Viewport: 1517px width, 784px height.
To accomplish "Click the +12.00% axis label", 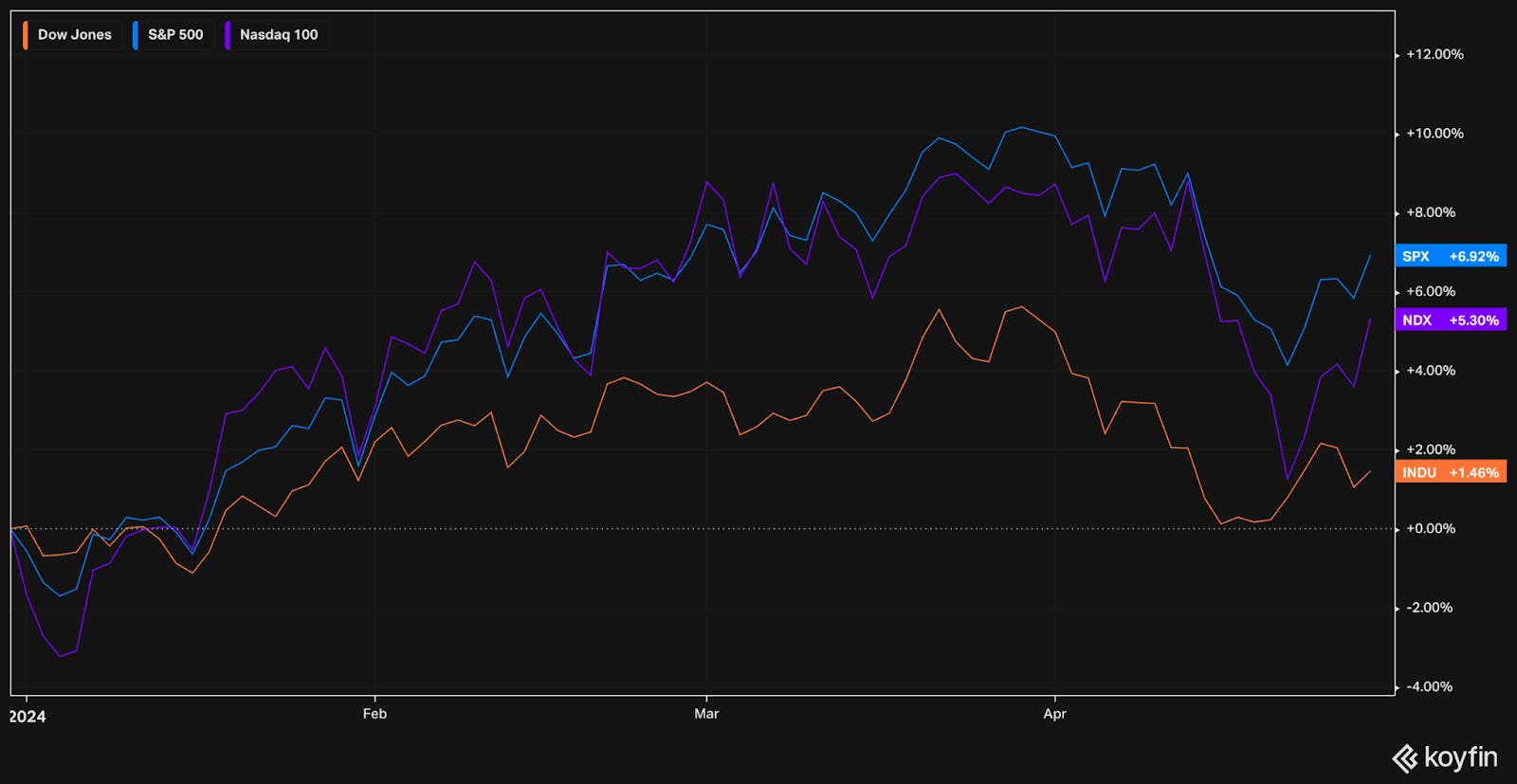I will pyautogui.click(x=1435, y=54).
